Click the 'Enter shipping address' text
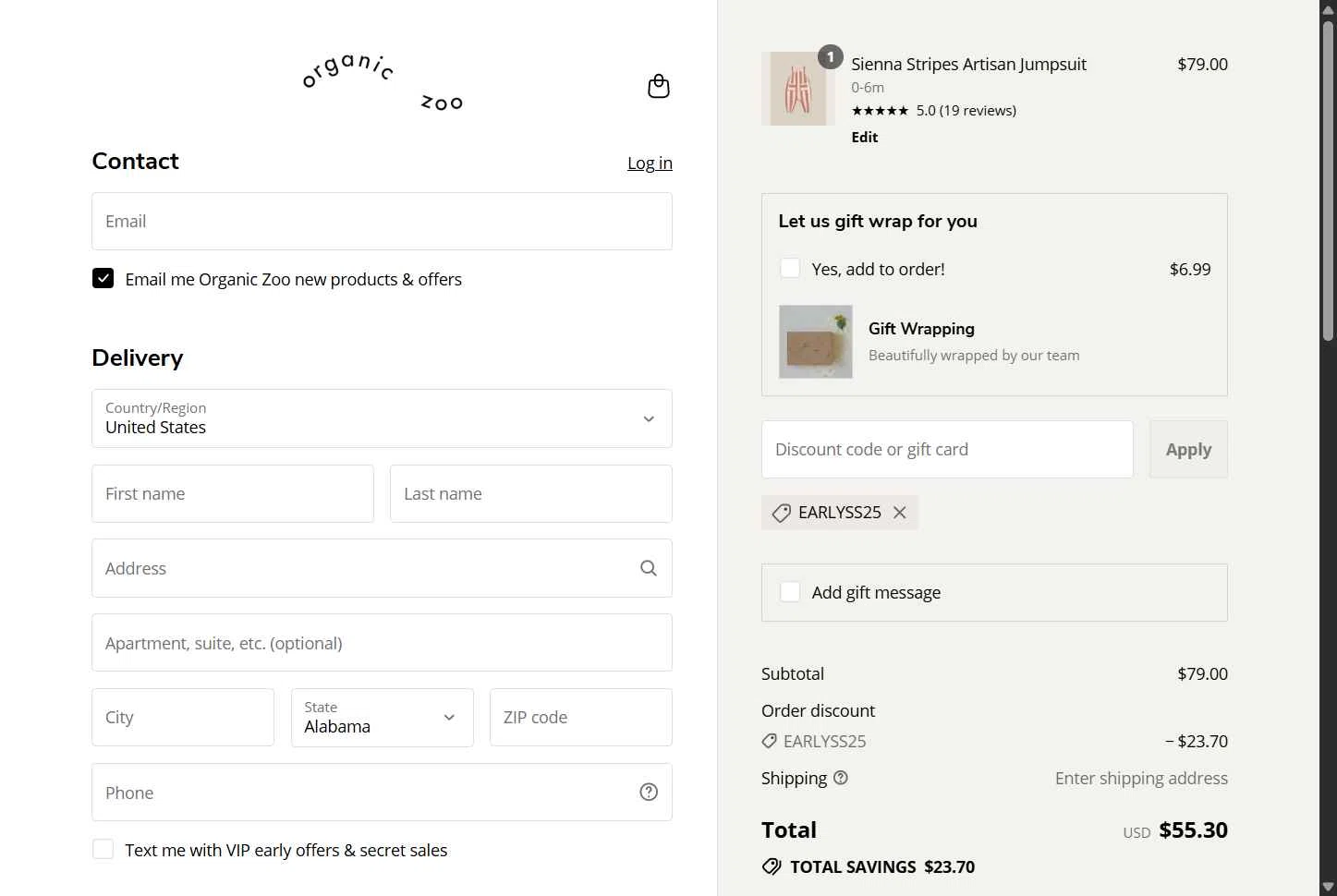 click(1141, 778)
